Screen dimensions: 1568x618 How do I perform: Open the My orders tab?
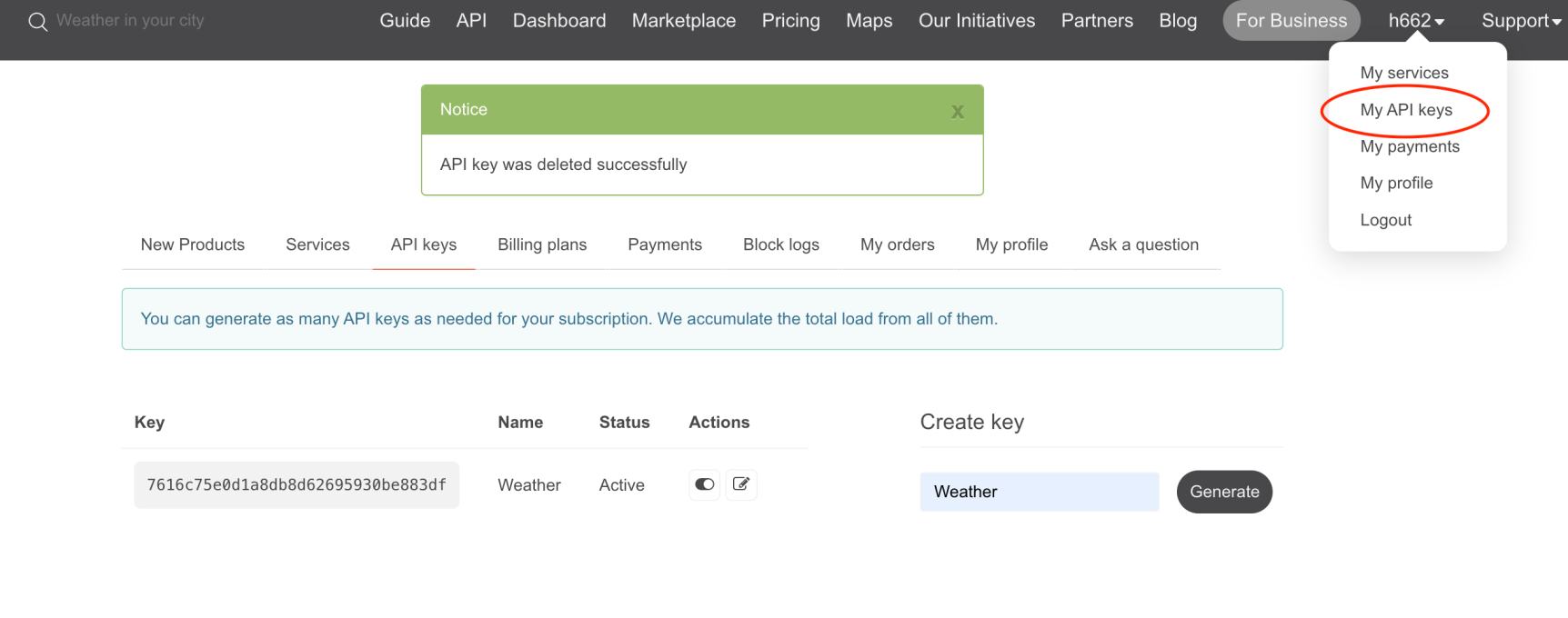(x=898, y=244)
